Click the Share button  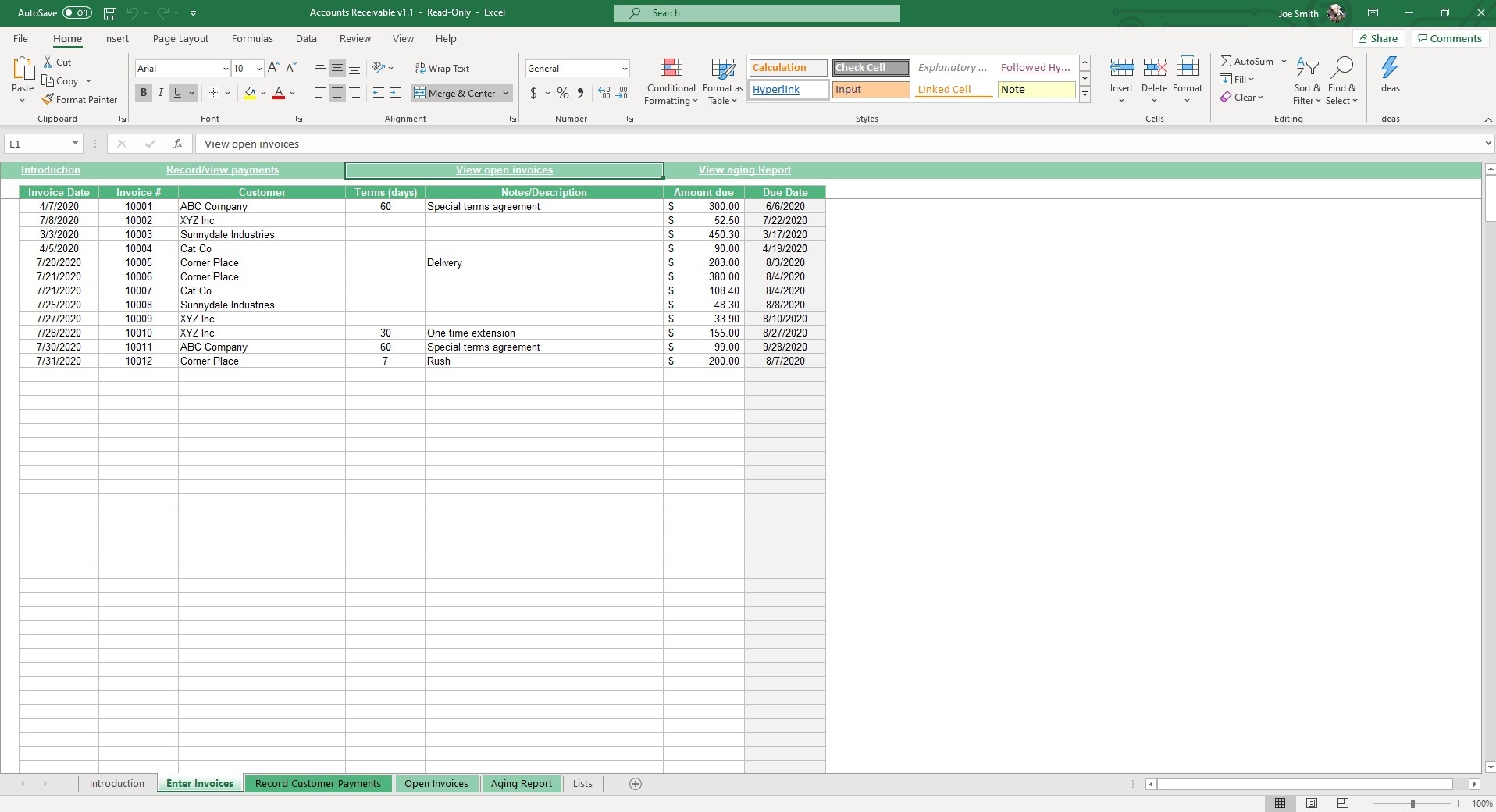[1379, 38]
